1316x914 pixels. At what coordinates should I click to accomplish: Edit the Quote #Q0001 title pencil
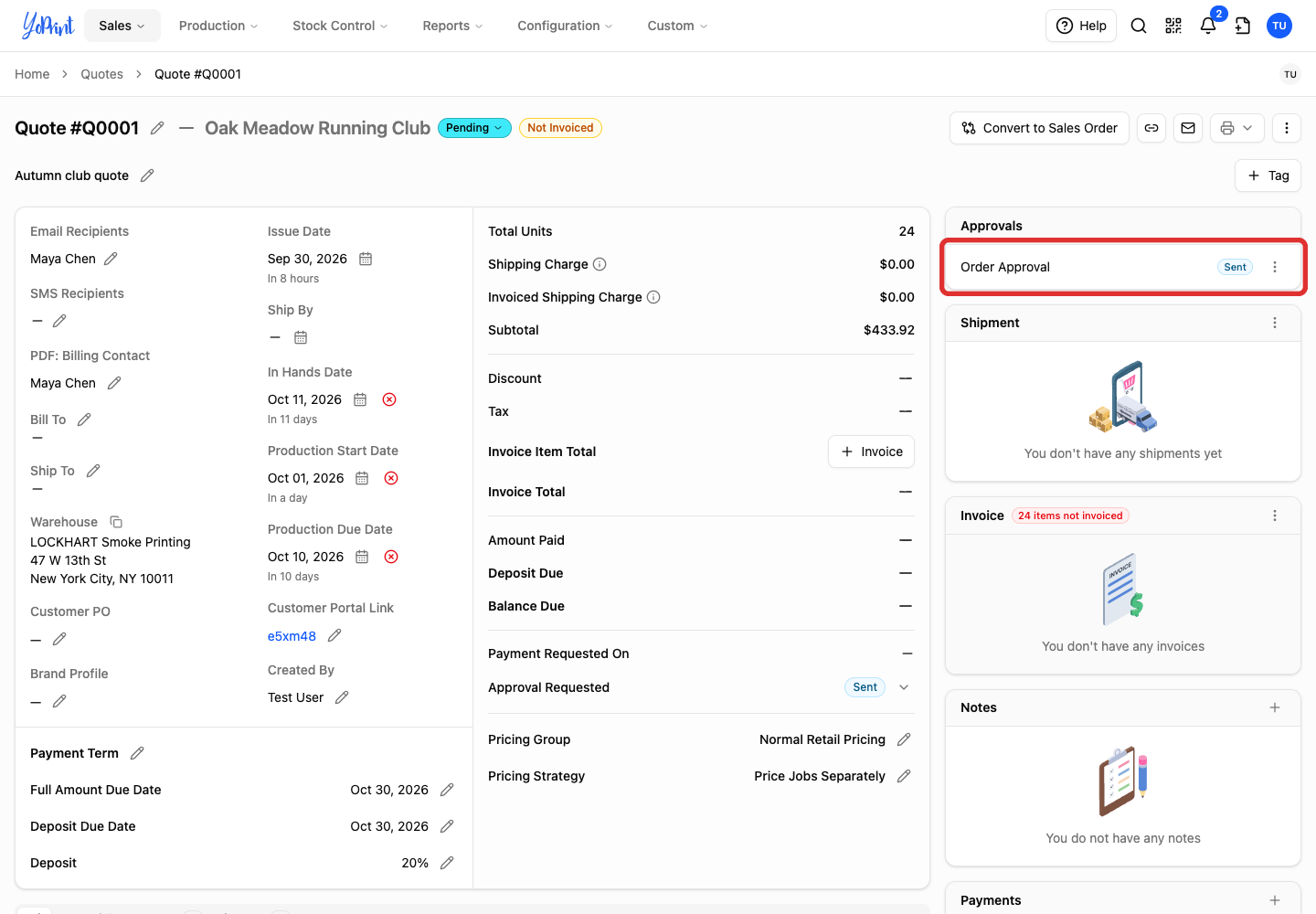(157, 128)
